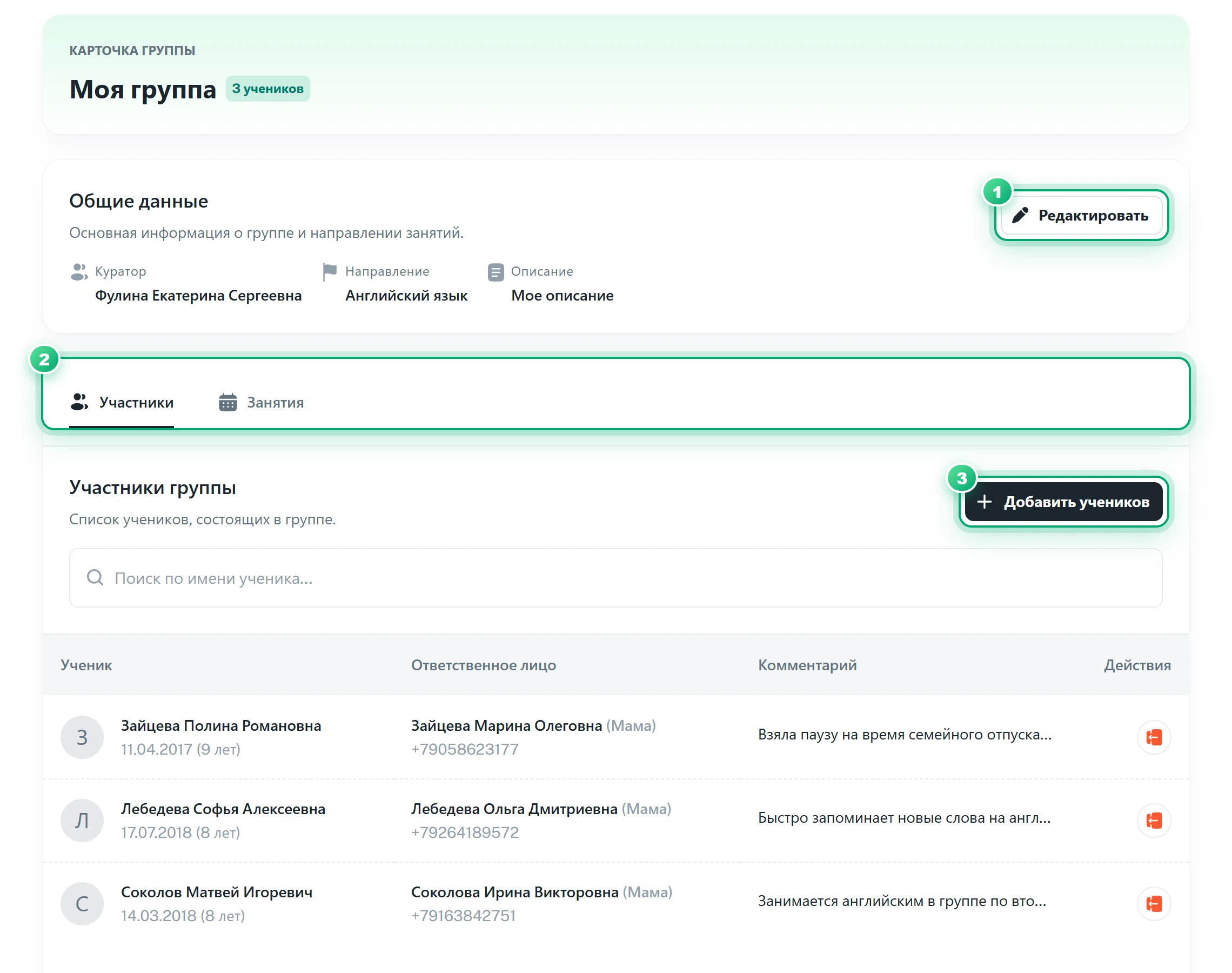Click description value Мое описание
Screen dimensions: 1232x973
coord(562,295)
